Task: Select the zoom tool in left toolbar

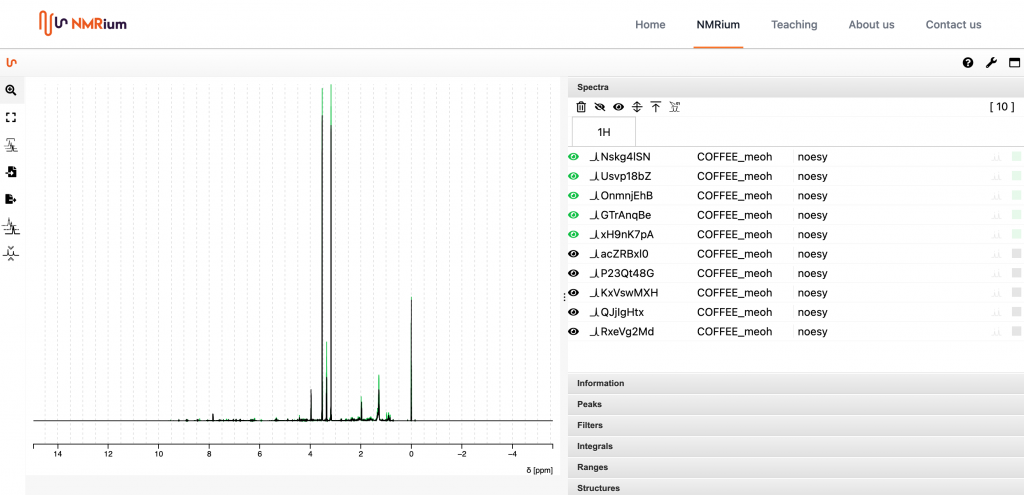Action: (11, 90)
